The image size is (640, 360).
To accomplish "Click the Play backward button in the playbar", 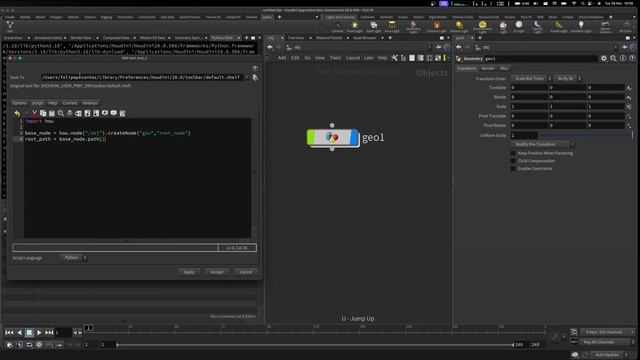I will click(19, 333).
